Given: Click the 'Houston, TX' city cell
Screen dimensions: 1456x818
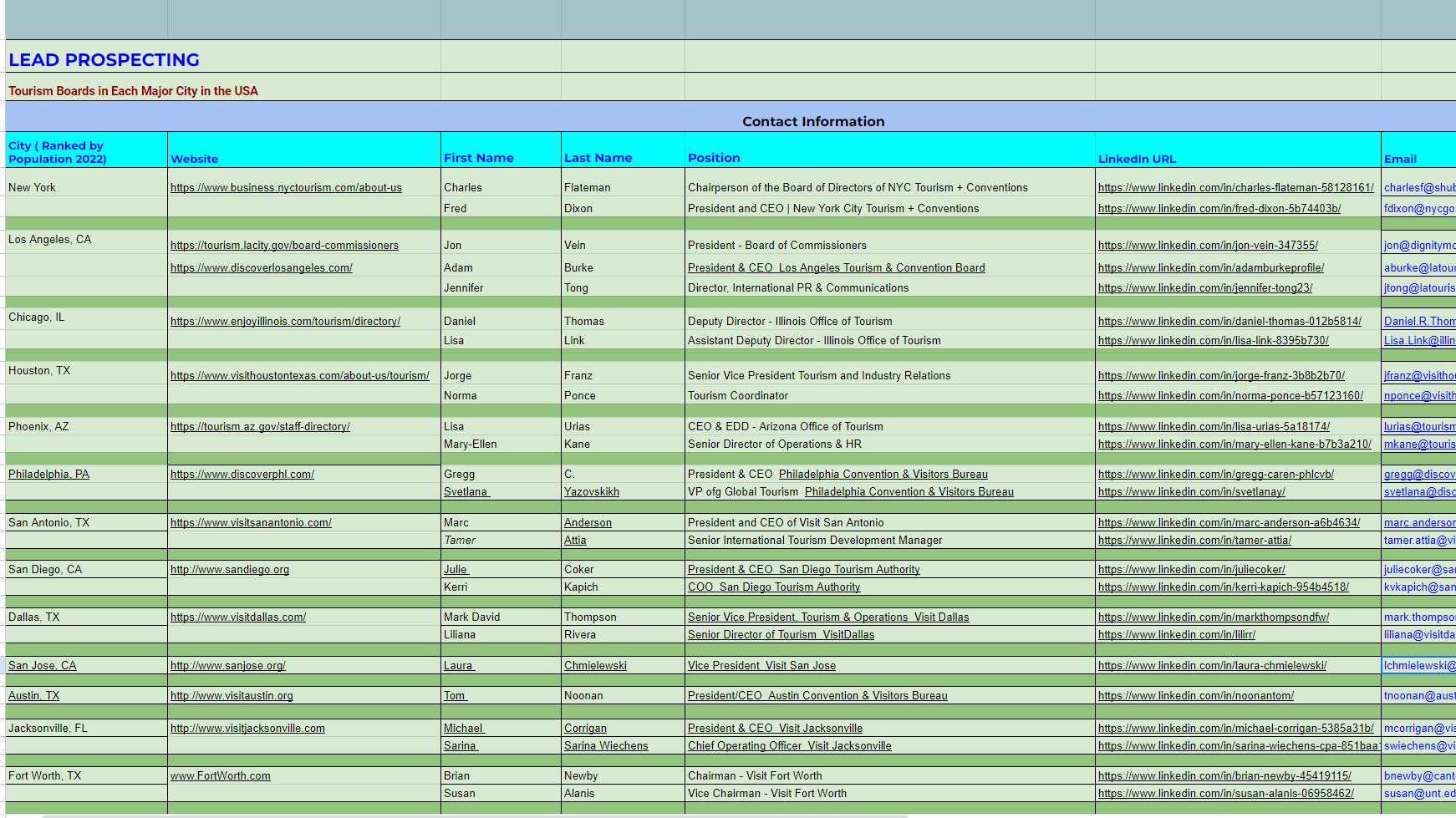Looking at the screenshot, I should click(x=86, y=372).
